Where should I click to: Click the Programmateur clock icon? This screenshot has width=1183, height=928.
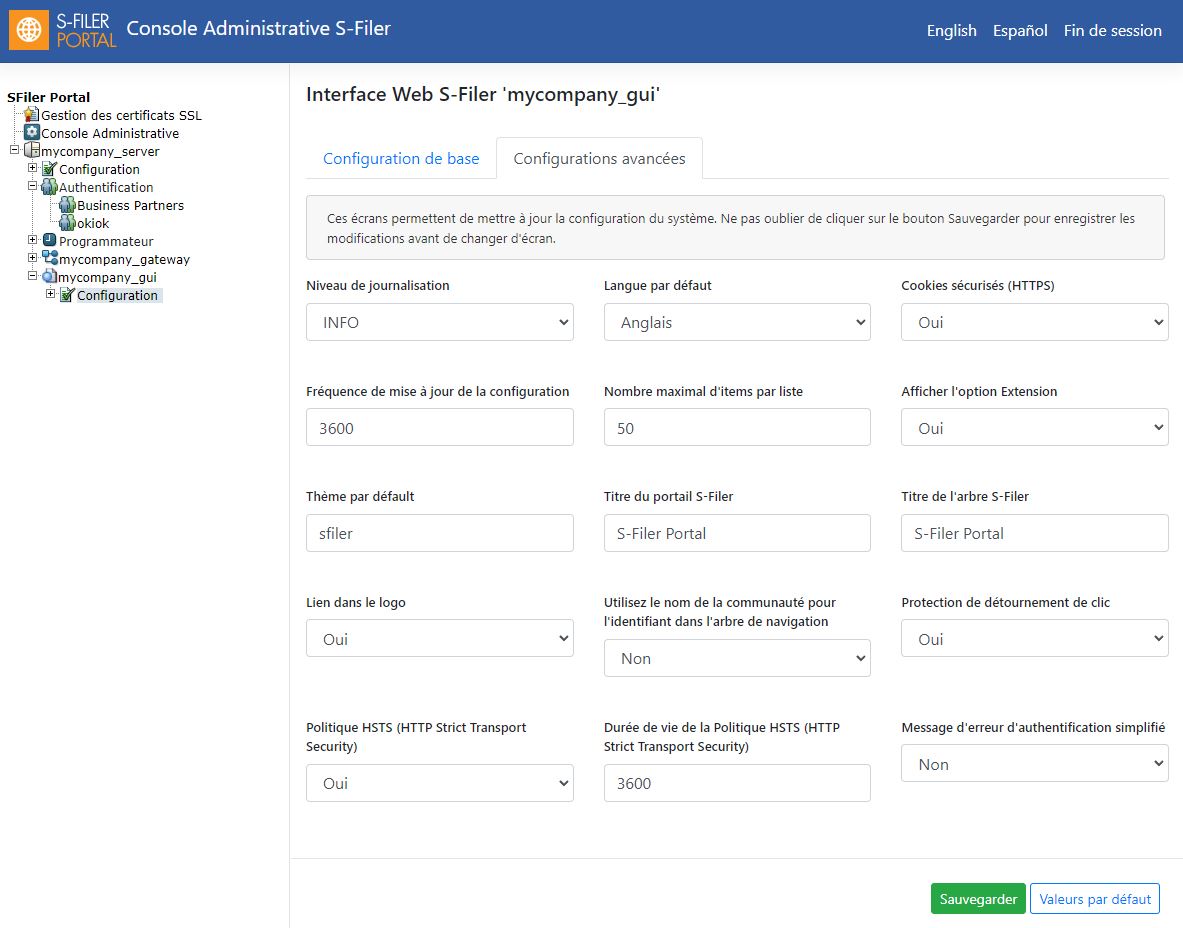(50, 240)
